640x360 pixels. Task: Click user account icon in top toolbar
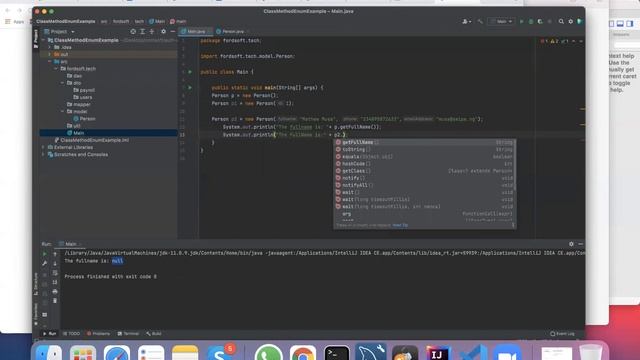click(466, 21)
